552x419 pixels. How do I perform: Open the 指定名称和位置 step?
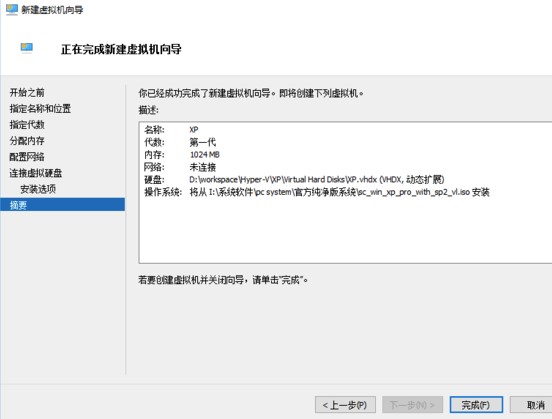pyautogui.click(x=40, y=108)
